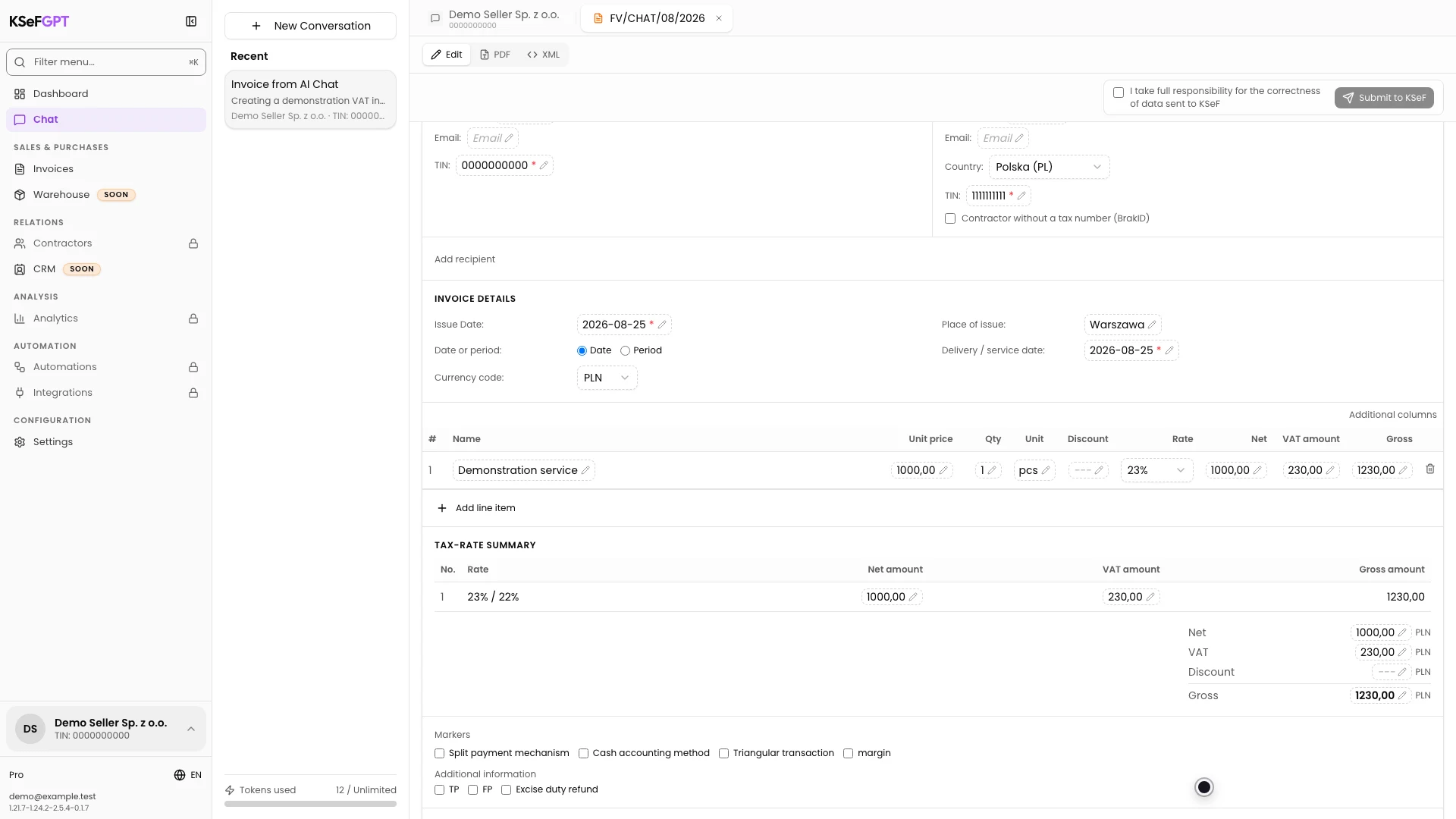Open the Currency code PLN dropdown

[x=607, y=378]
